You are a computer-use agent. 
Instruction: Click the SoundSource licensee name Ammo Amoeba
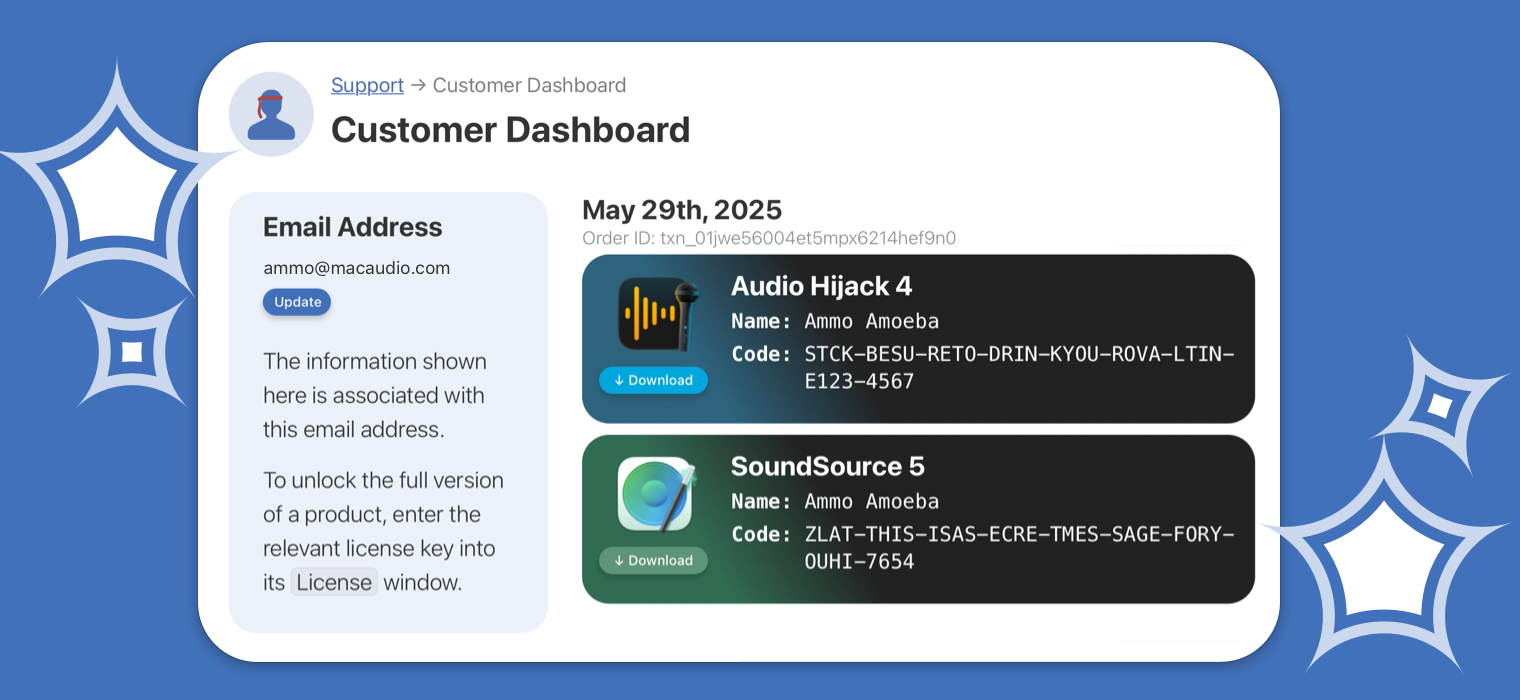[871, 501]
